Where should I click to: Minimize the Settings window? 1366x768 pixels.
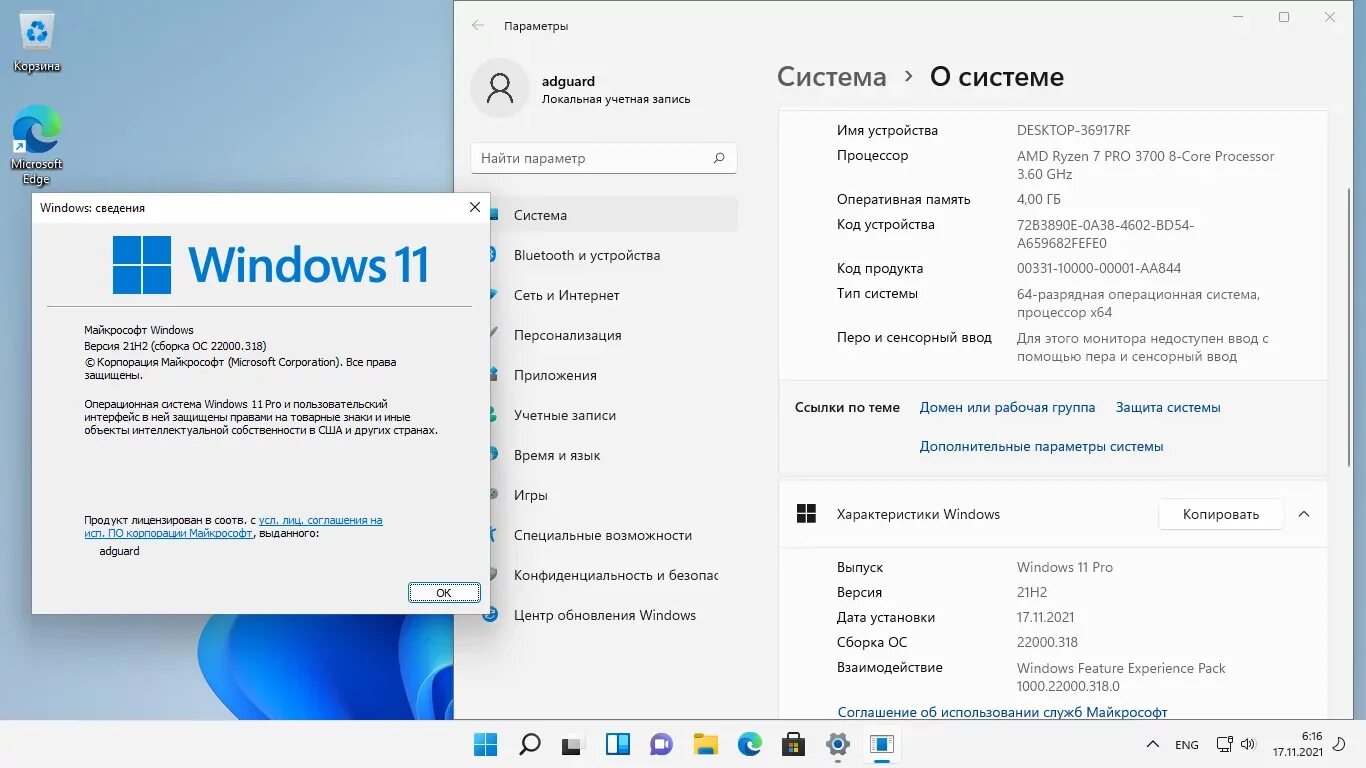click(x=1238, y=17)
